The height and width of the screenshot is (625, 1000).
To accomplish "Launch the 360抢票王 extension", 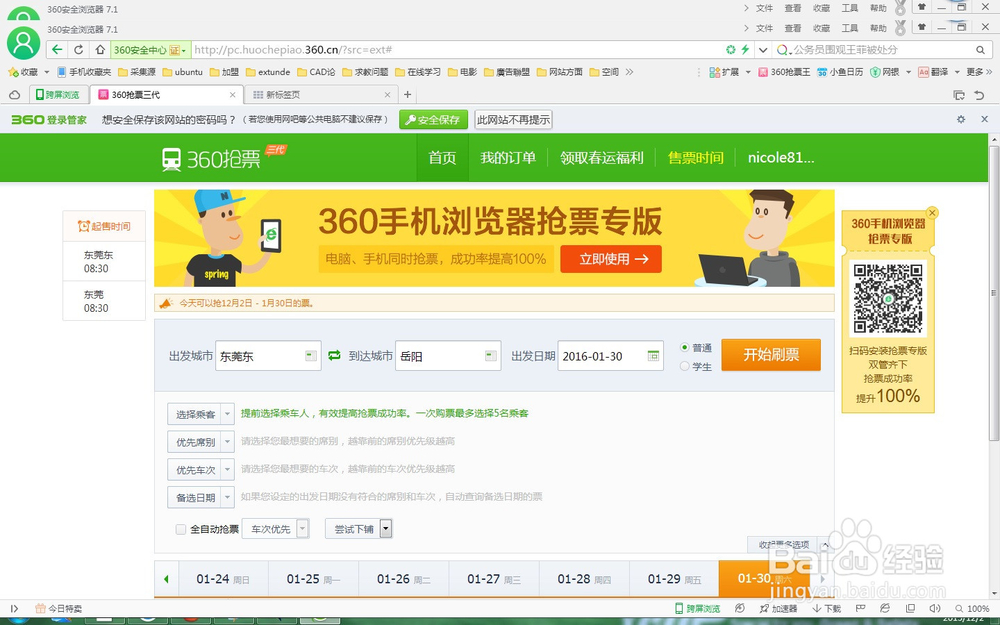I will [784, 72].
